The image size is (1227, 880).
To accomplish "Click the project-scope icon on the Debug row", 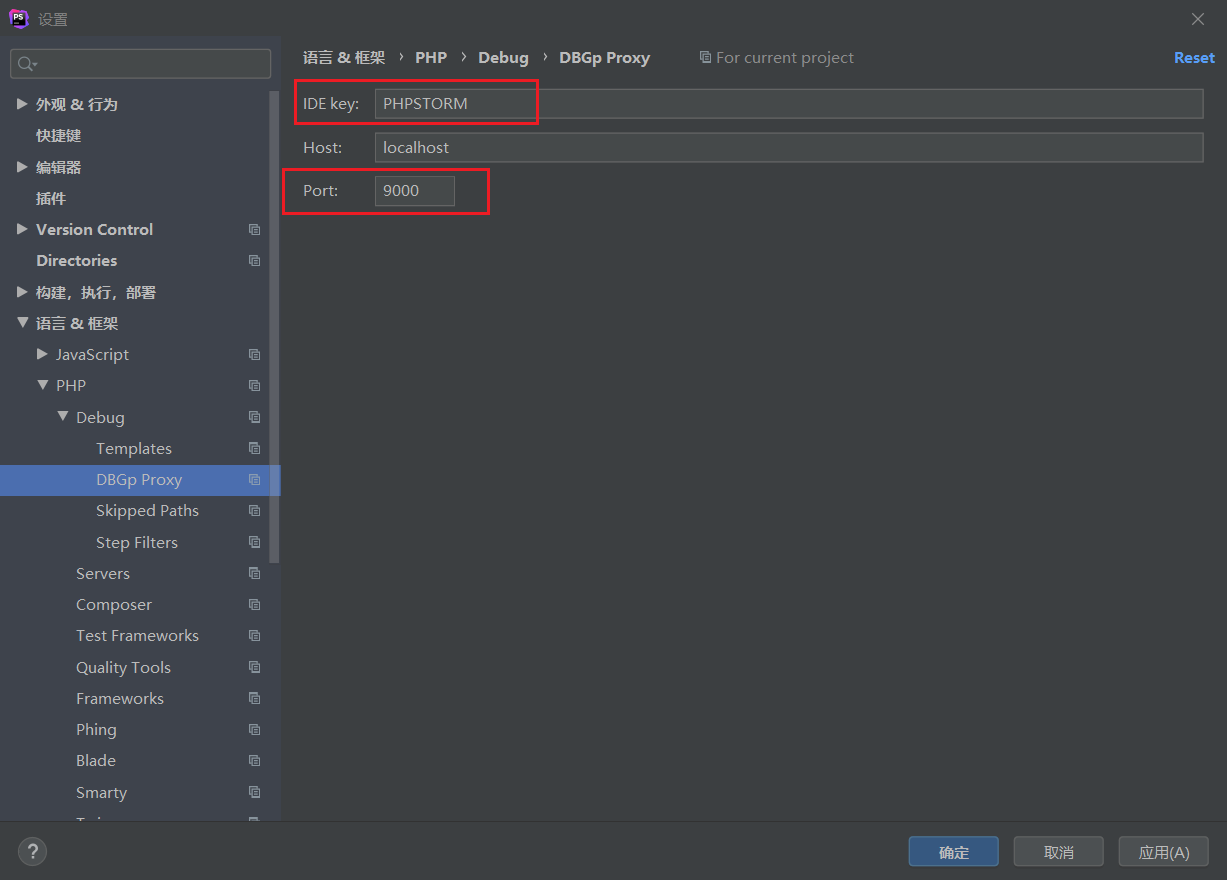I will pos(254,417).
